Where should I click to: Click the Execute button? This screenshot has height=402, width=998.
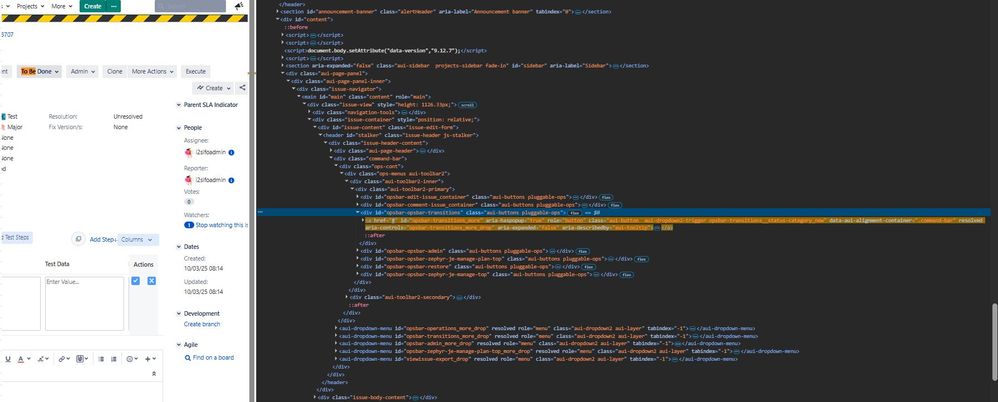195,71
